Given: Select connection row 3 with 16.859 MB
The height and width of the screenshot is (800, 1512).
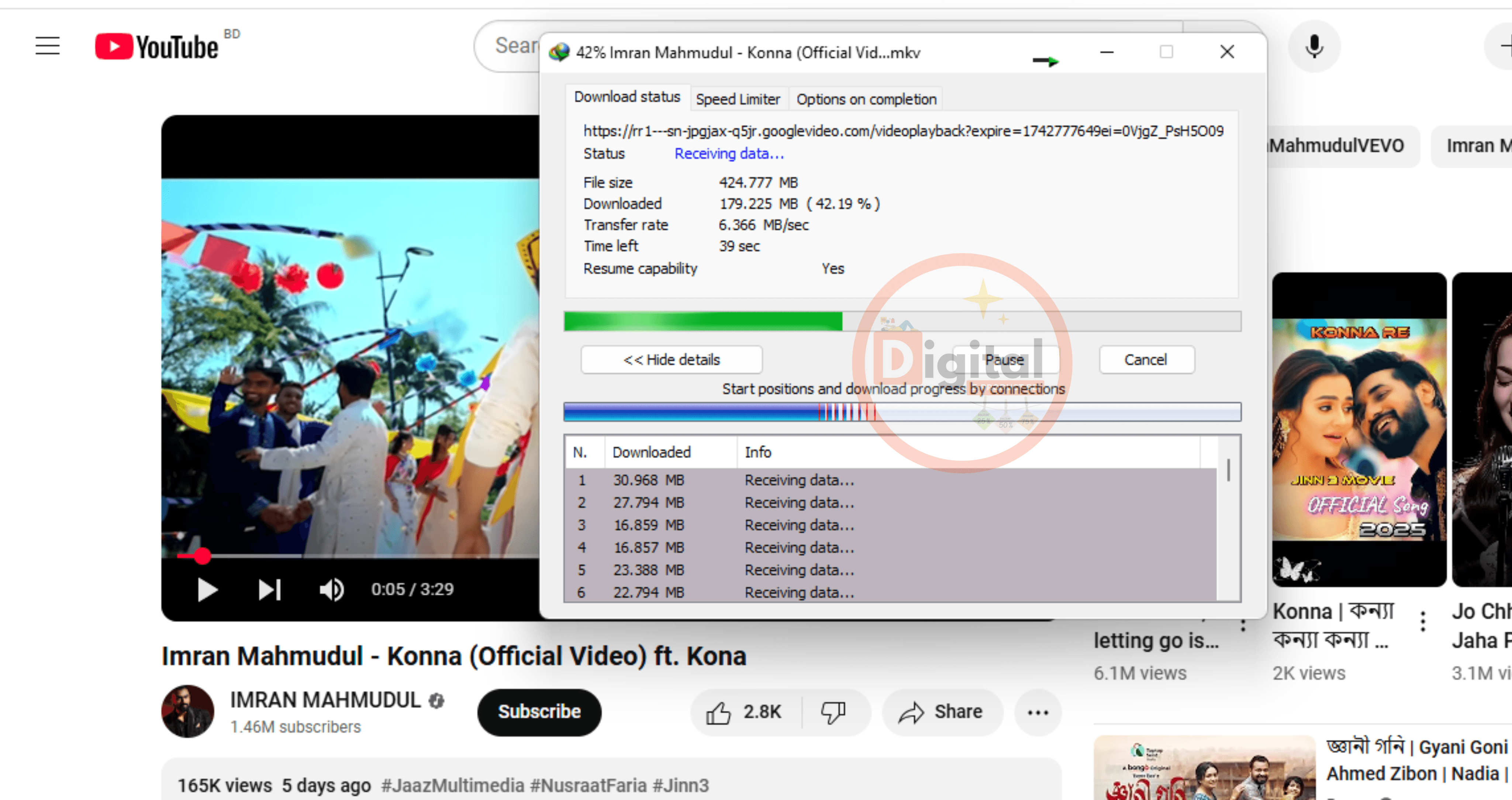Looking at the screenshot, I should tap(890, 525).
